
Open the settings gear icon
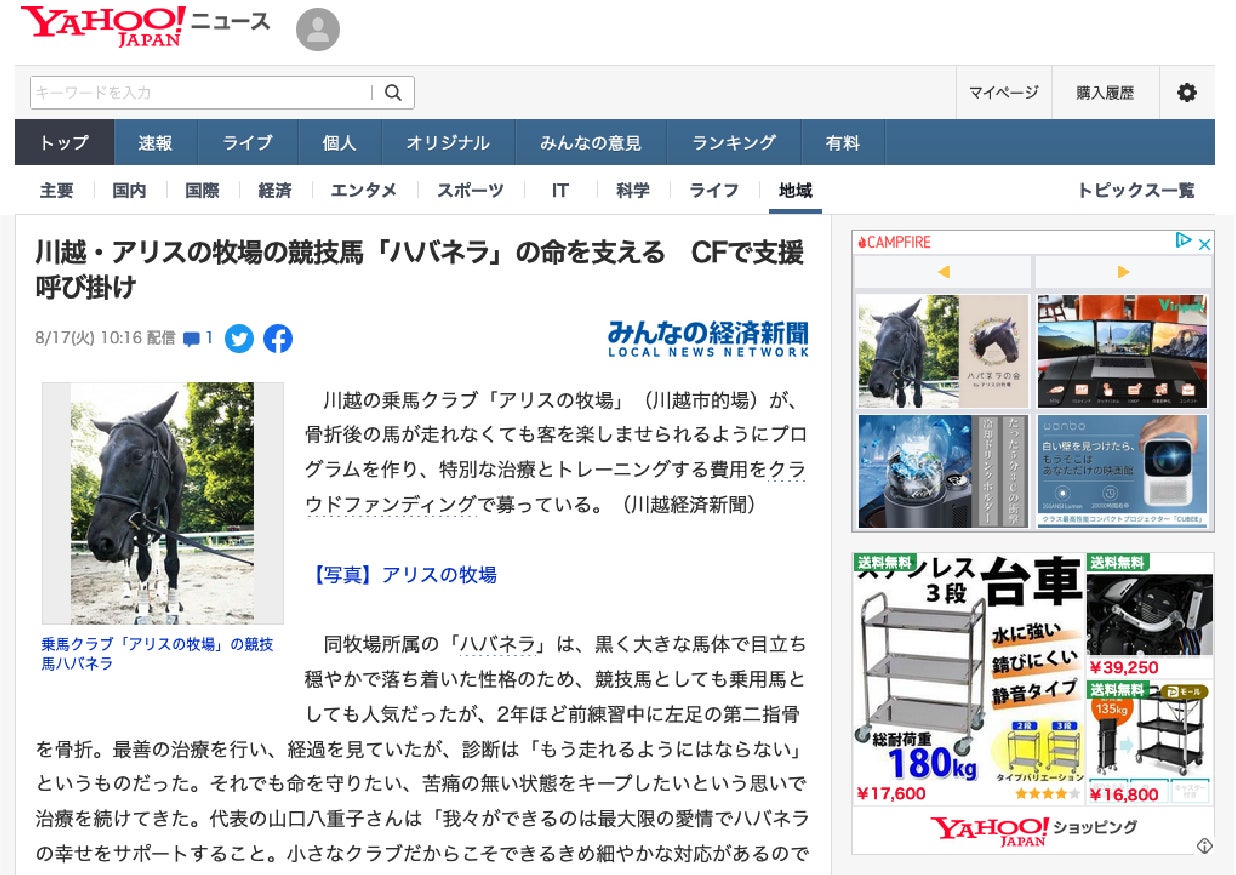pos(1186,93)
